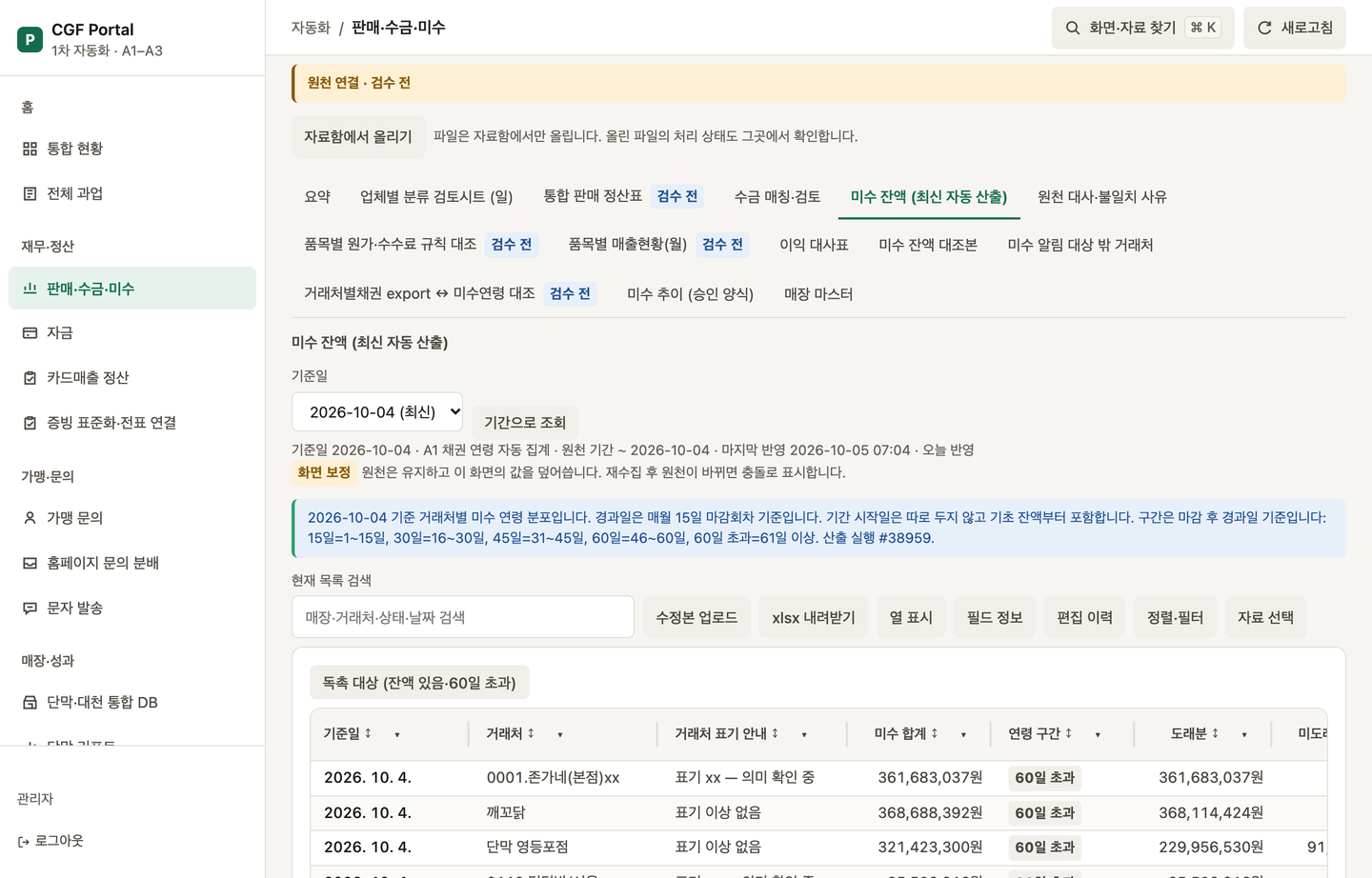This screenshot has width=1372, height=878.
Task: Click the 필드 정보 button
Action: coord(995,617)
